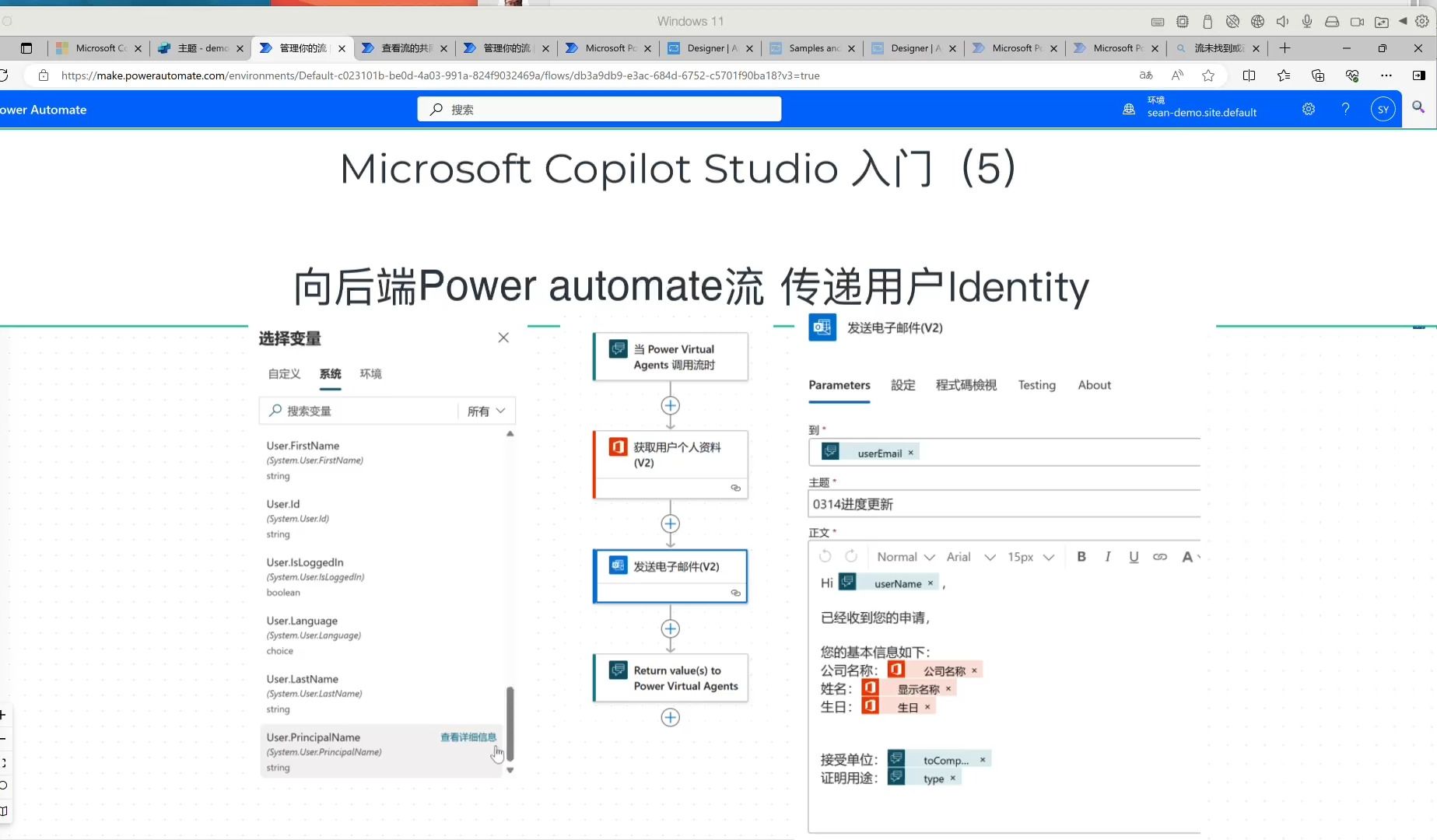Switch to the 系统 variable tab

(330, 374)
